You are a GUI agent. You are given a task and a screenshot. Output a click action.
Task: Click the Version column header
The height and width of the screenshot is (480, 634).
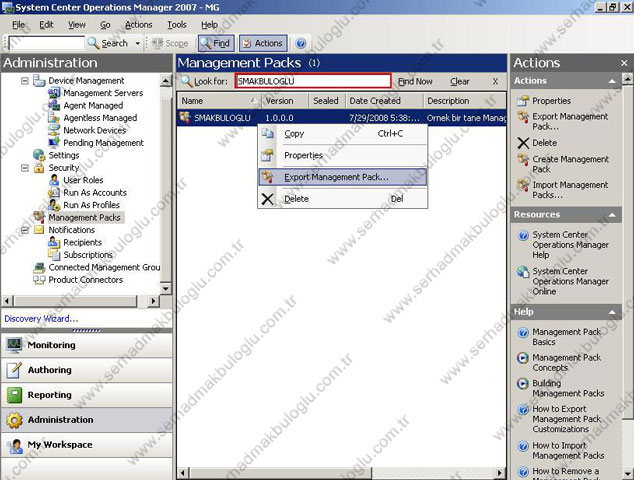(285, 101)
